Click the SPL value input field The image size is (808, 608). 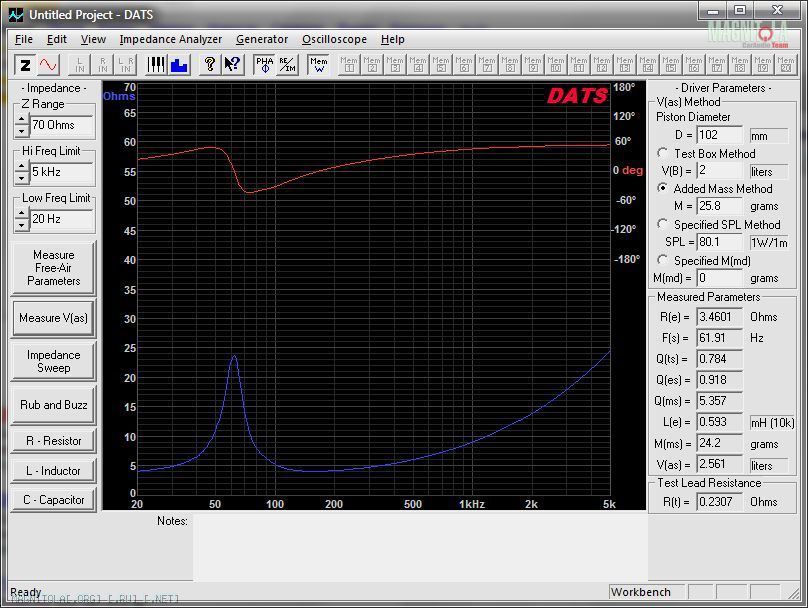pyautogui.click(x=719, y=242)
